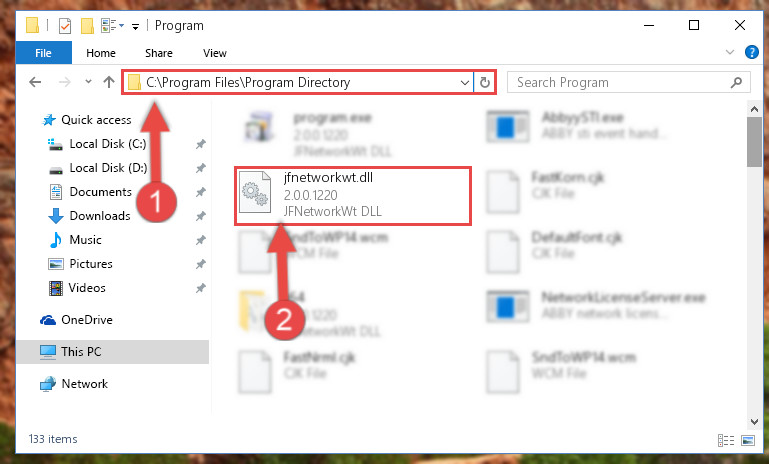Viewport: 769px width, 464px height.
Task: Click the vertical scrollbar thumb
Action: [x=754, y=142]
